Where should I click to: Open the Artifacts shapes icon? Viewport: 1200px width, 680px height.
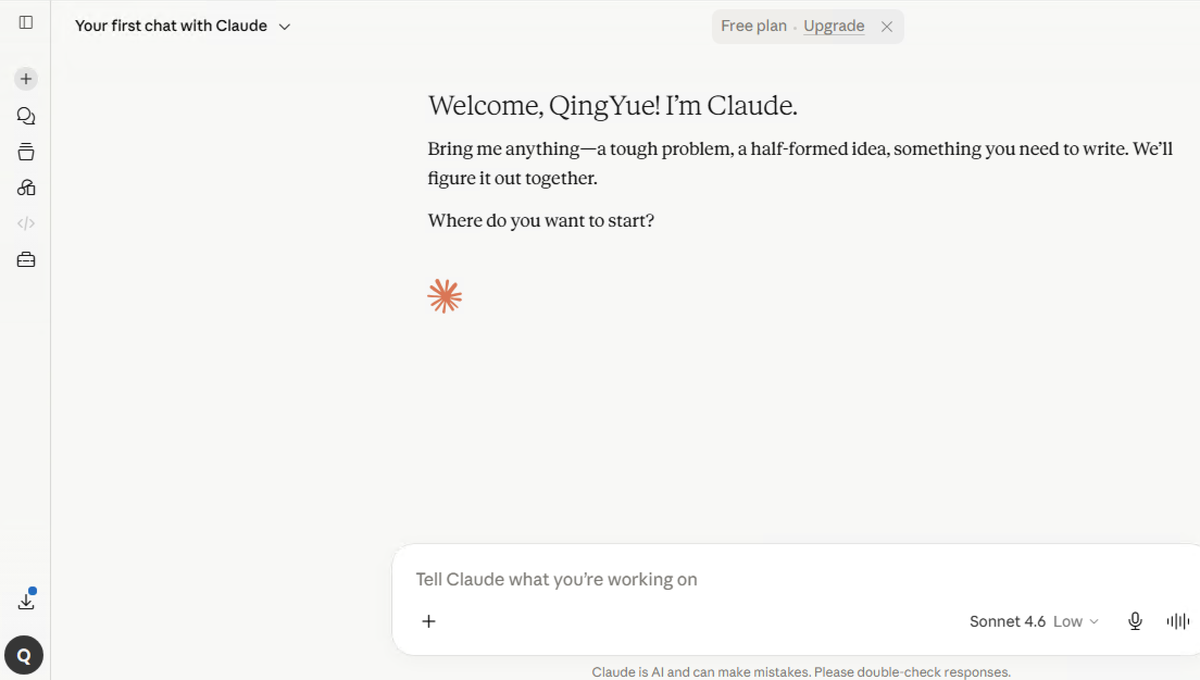(26, 188)
